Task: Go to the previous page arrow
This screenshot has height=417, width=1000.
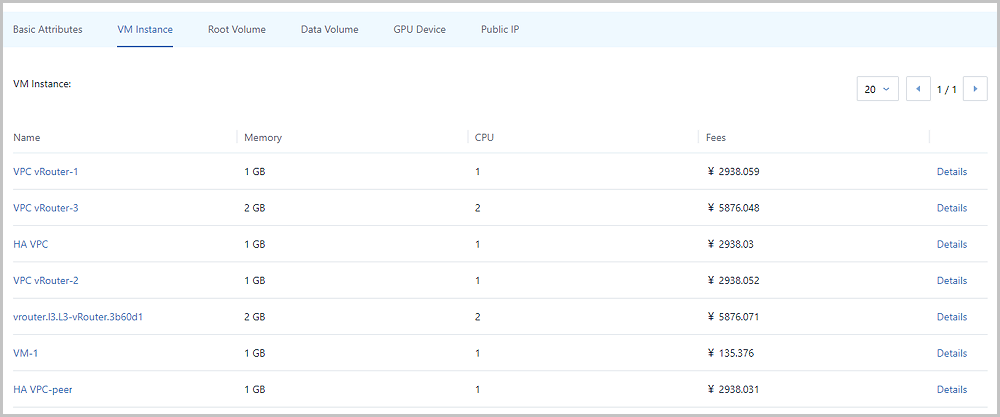Action: point(918,89)
